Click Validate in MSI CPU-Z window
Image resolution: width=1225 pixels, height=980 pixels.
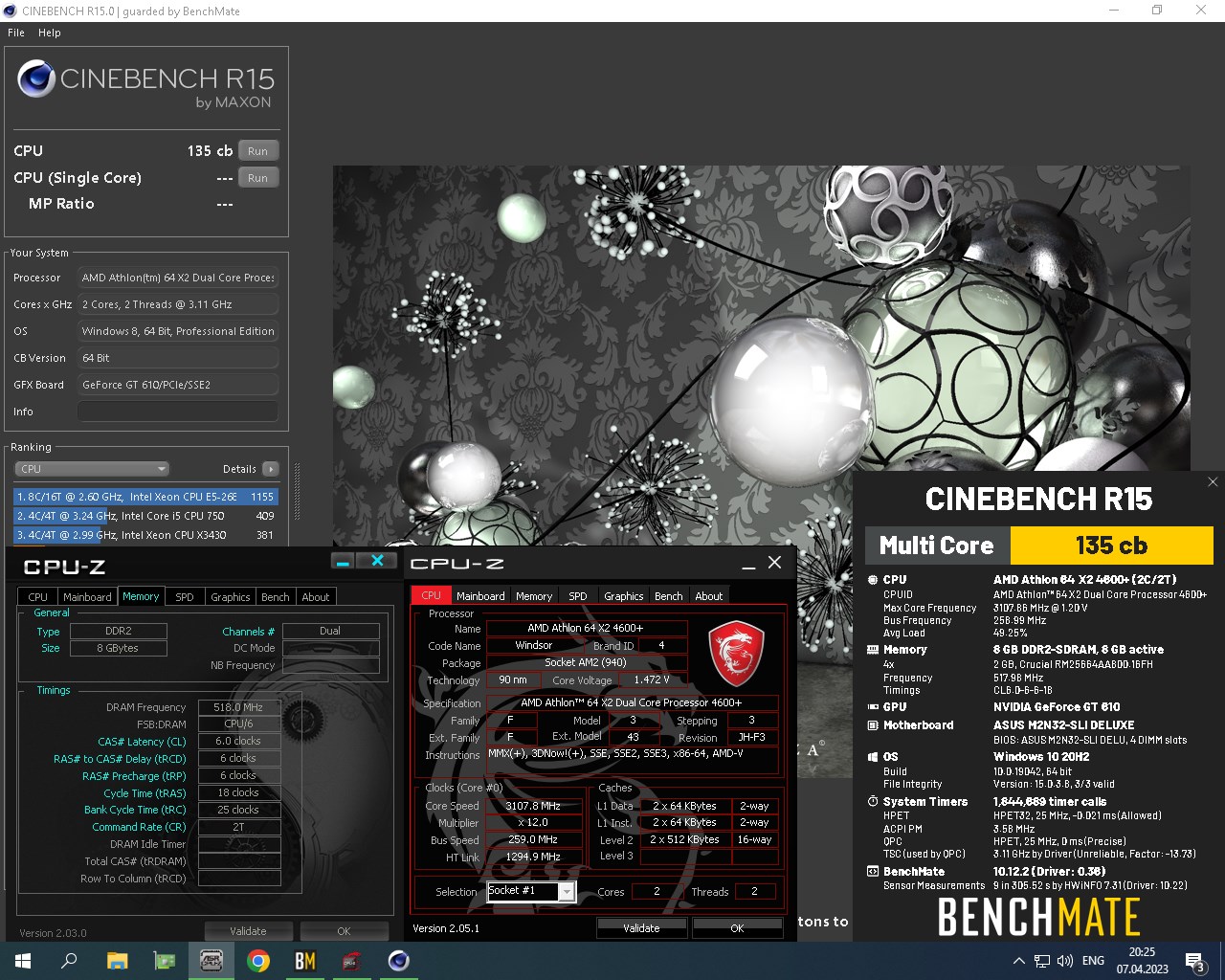click(x=641, y=928)
